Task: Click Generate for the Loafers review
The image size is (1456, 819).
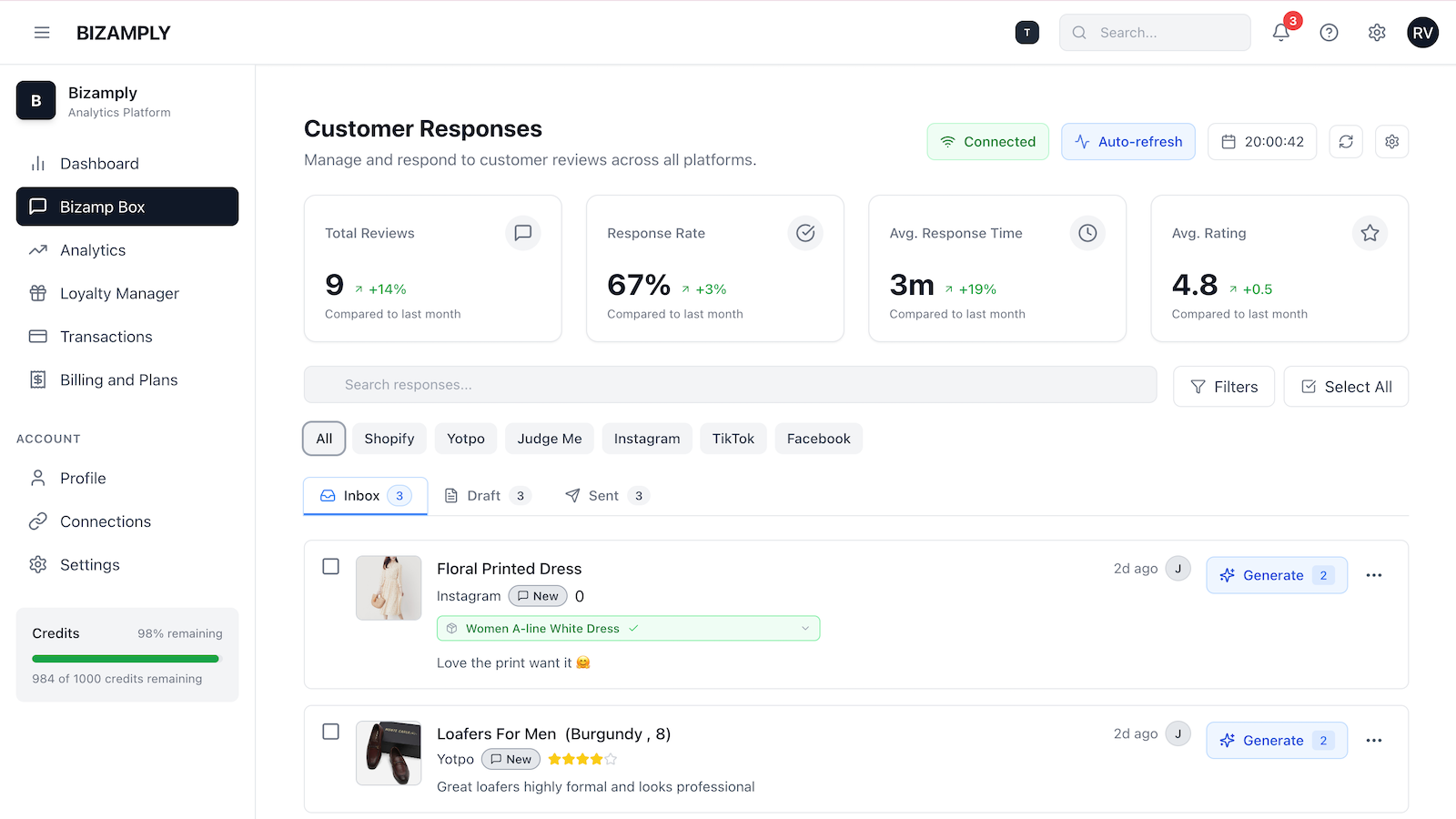Action: point(1276,740)
